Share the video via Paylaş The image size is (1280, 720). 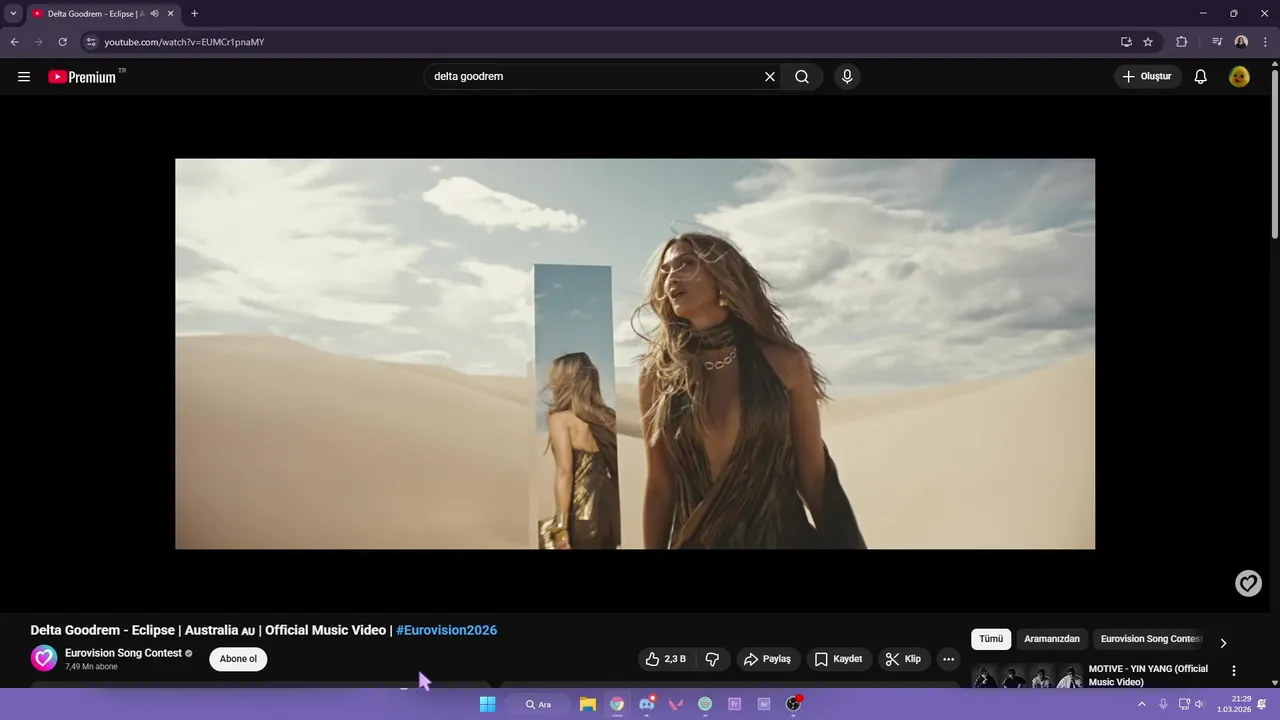tap(768, 659)
